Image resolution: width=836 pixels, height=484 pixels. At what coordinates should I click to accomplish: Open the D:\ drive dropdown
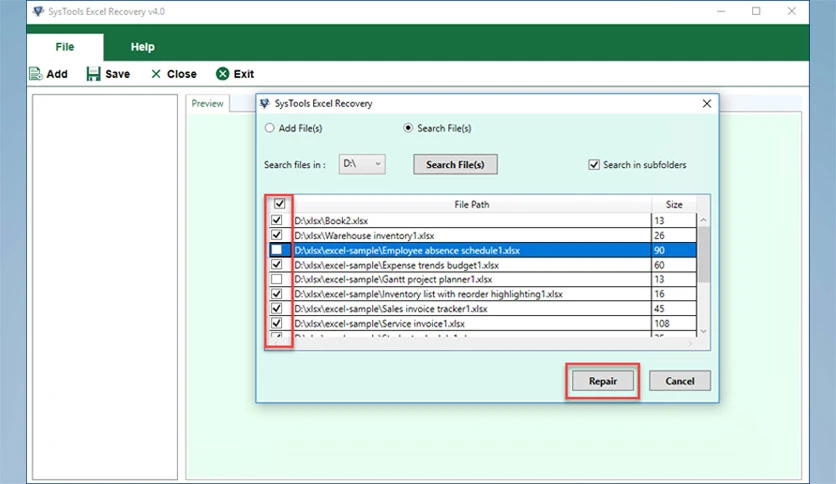point(362,164)
